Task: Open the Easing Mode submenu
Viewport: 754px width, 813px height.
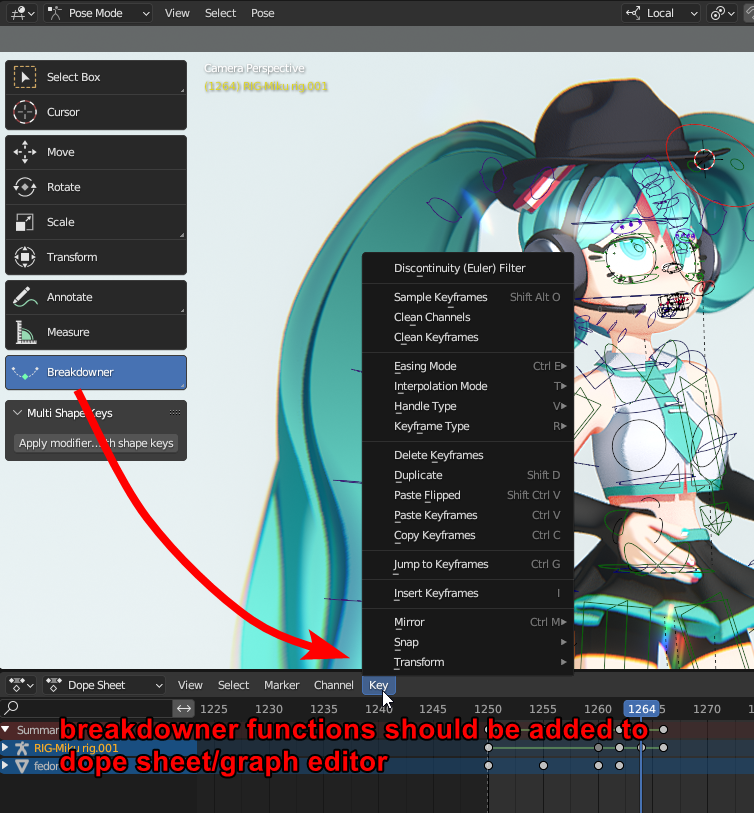Action: point(468,366)
